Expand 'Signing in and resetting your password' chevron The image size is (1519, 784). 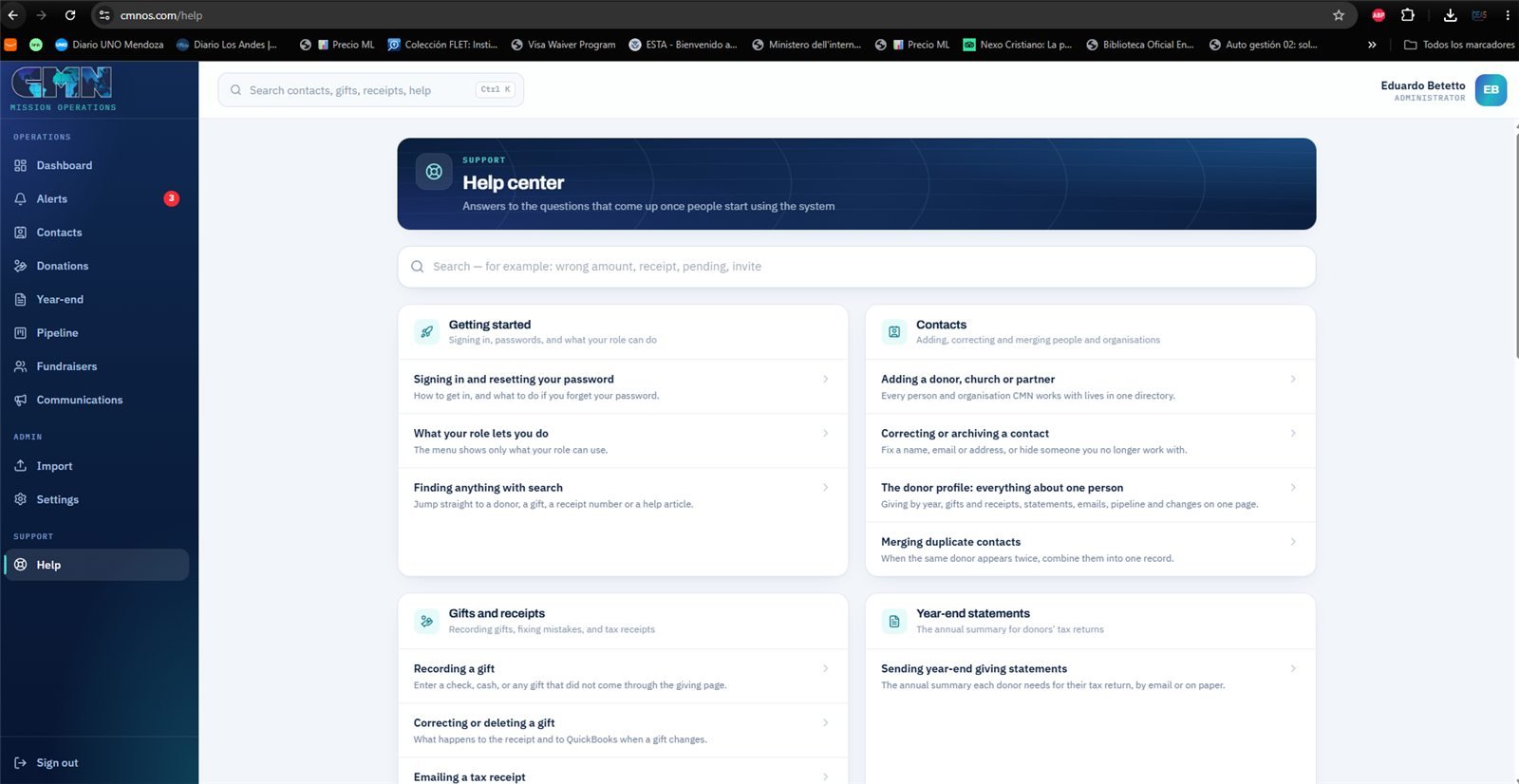pyautogui.click(x=825, y=380)
